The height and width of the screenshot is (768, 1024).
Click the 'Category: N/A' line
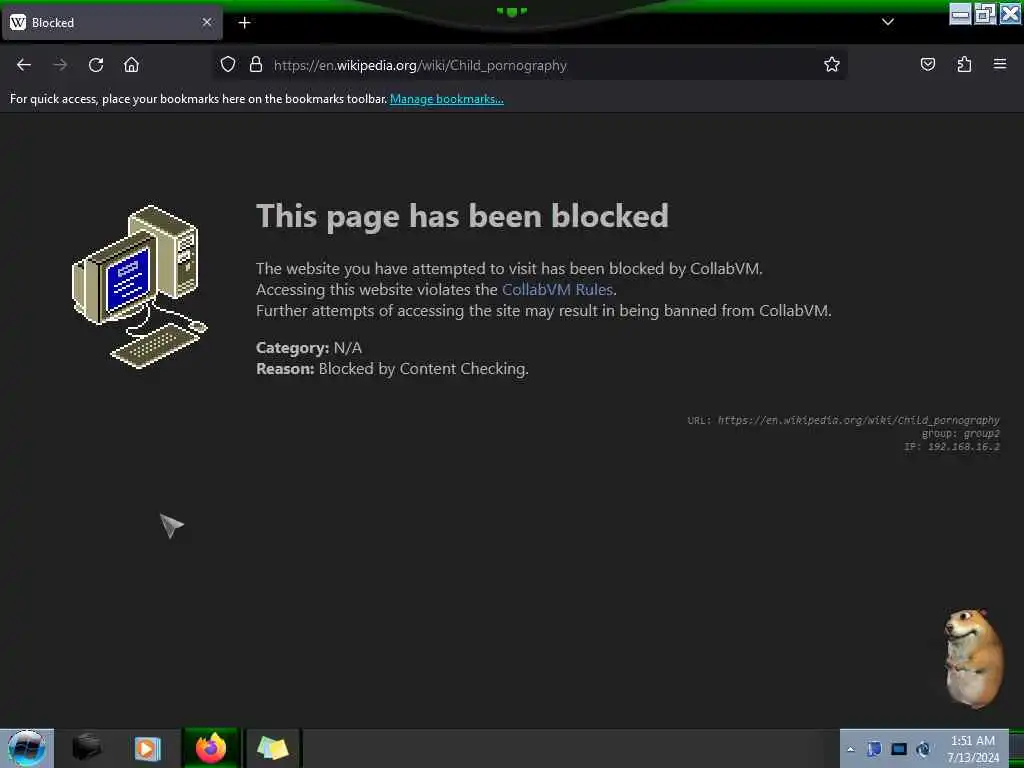coord(309,348)
